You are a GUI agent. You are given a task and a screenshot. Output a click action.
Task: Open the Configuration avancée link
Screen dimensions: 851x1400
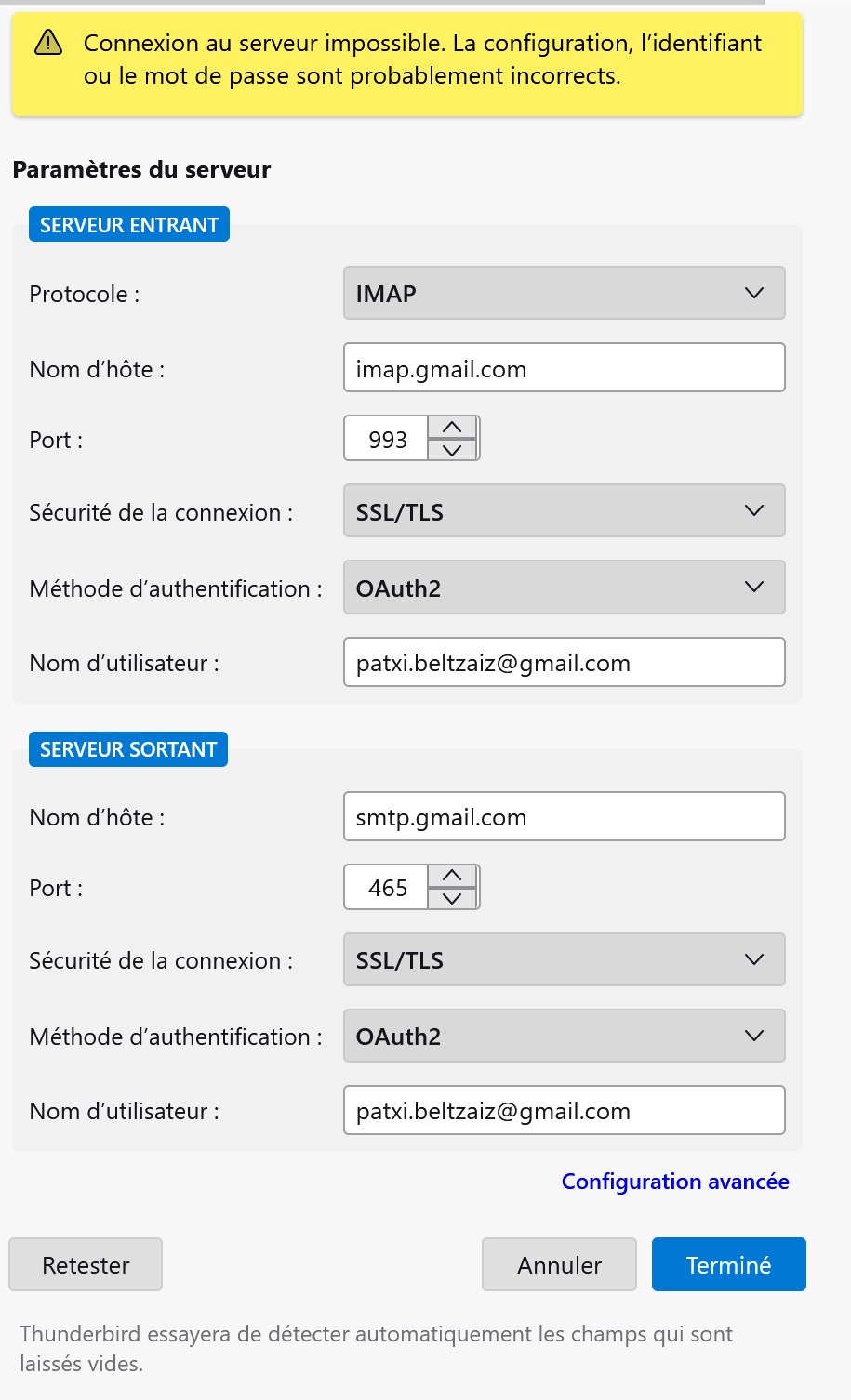tap(675, 1182)
